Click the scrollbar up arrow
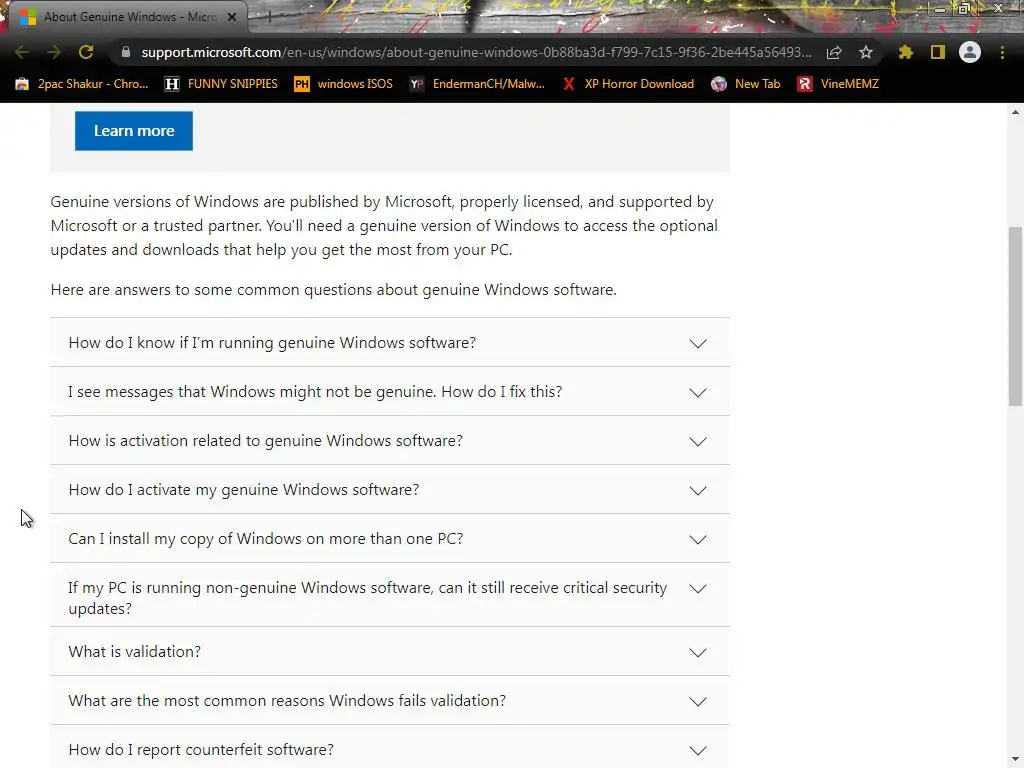Image resolution: width=1024 pixels, height=768 pixels. point(1015,112)
